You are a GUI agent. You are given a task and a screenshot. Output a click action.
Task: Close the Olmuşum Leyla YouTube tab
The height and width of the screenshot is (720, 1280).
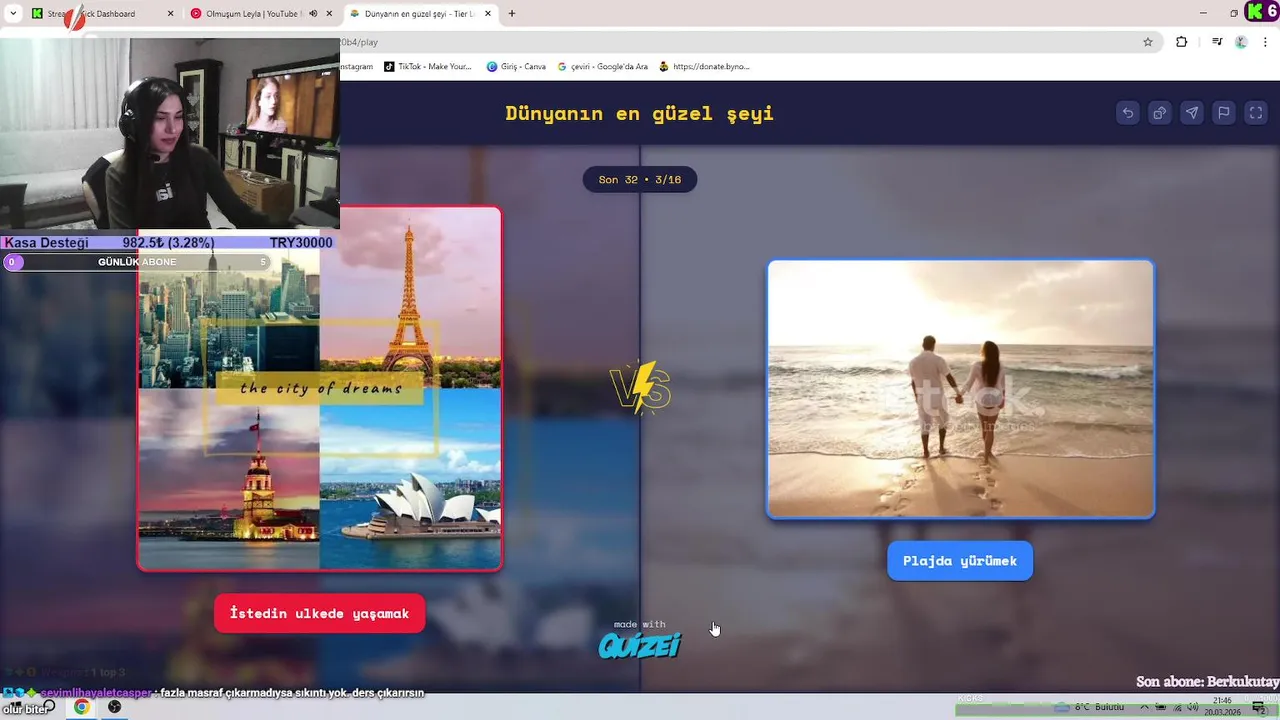330,14
